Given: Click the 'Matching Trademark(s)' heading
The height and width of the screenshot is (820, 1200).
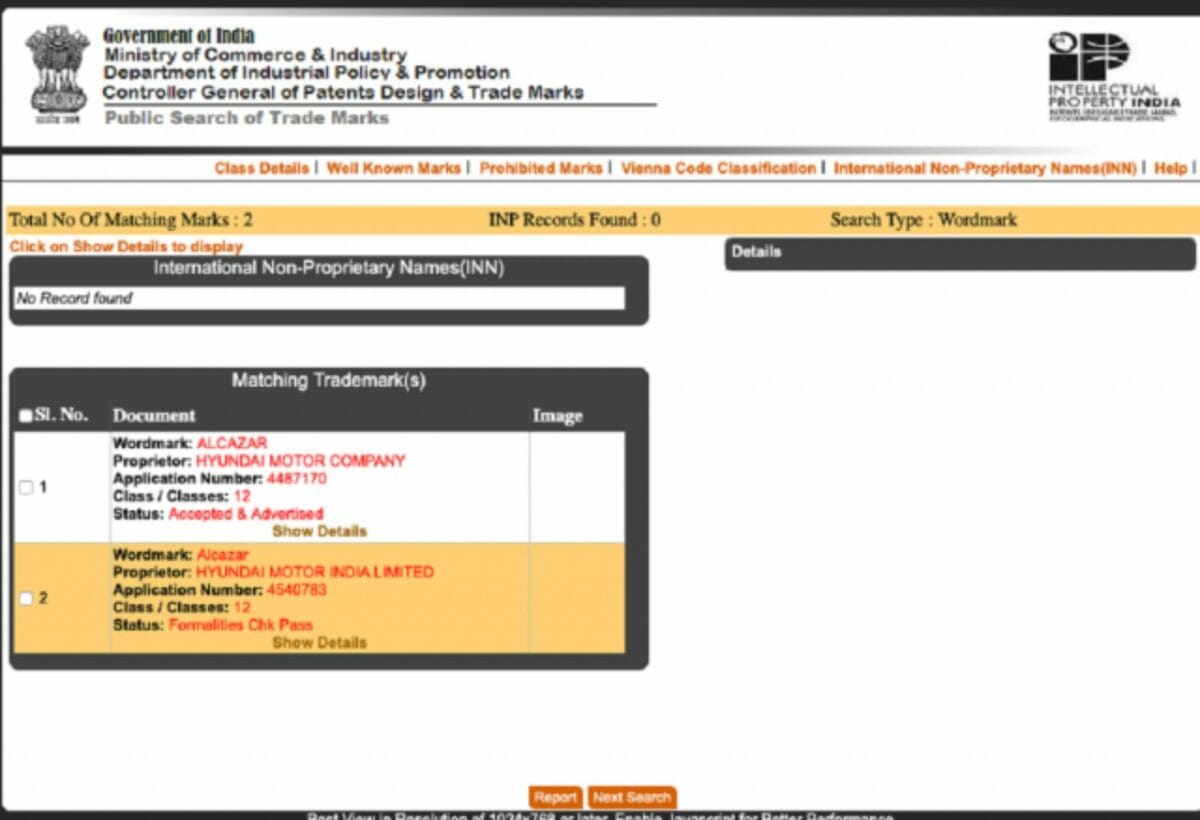Looking at the screenshot, I should coord(329,381).
